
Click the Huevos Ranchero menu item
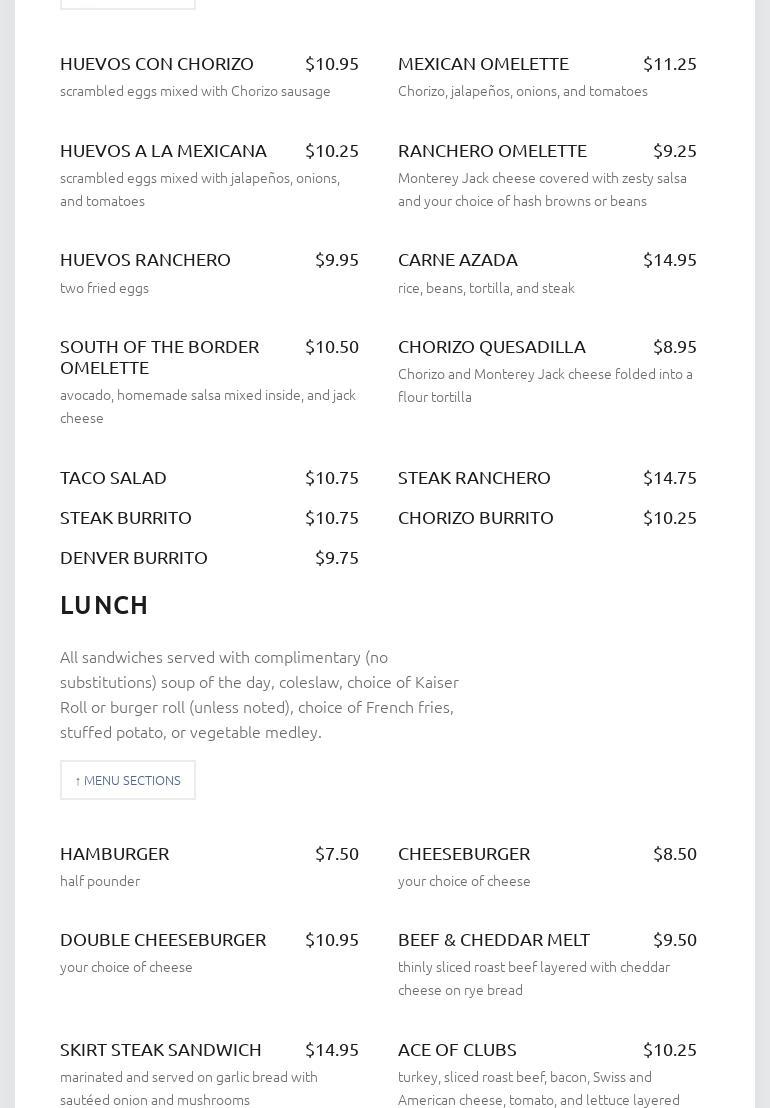point(145,260)
